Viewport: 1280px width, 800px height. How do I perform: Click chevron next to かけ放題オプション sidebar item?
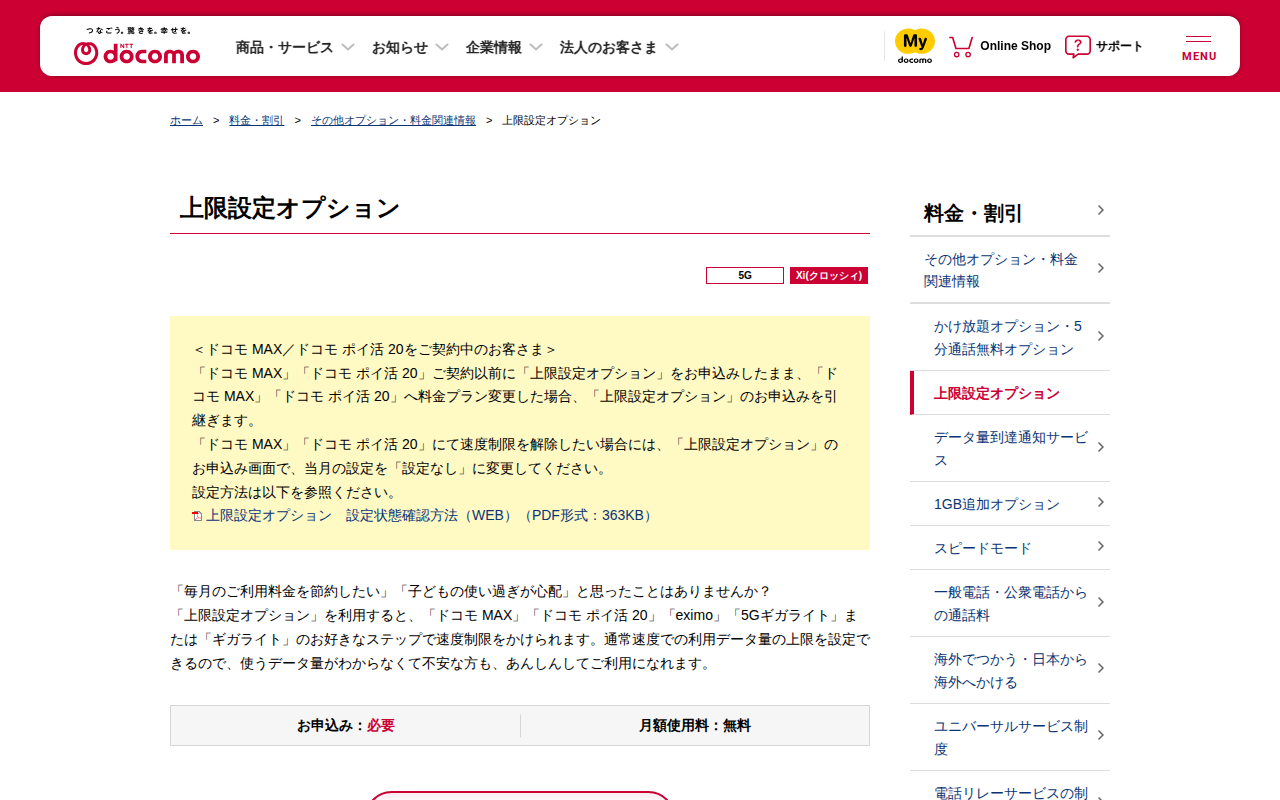pyautogui.click(x=1100, y=336)
